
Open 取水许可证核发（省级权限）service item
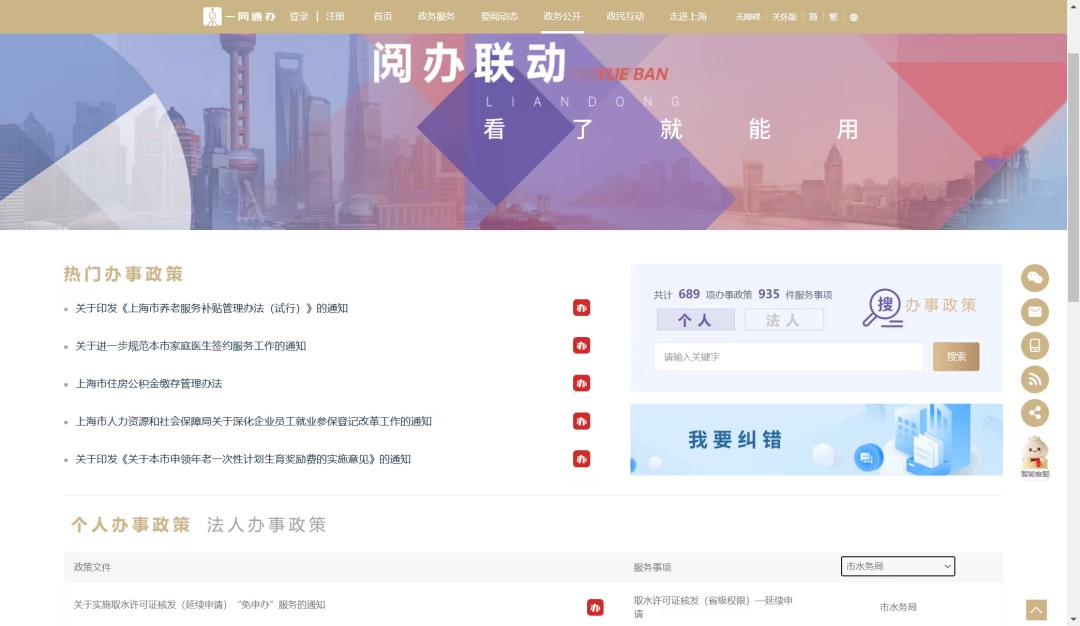714,607
